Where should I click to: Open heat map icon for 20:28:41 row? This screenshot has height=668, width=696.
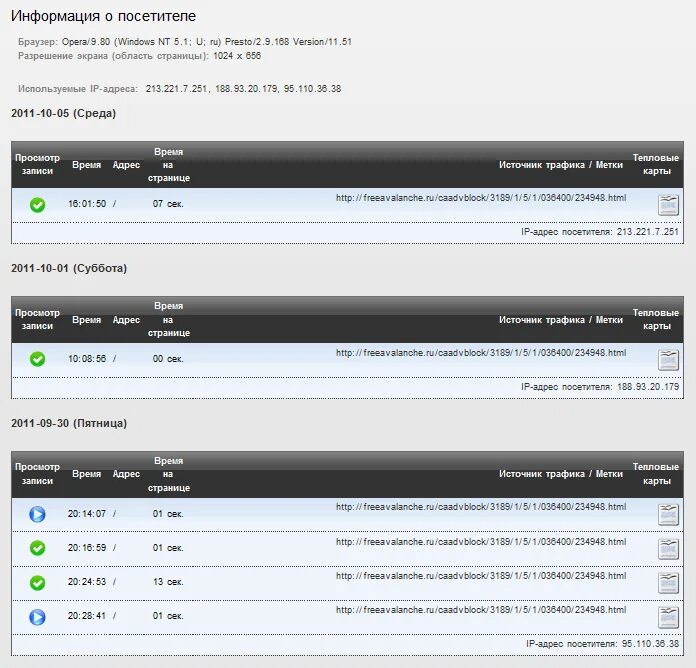668,617
